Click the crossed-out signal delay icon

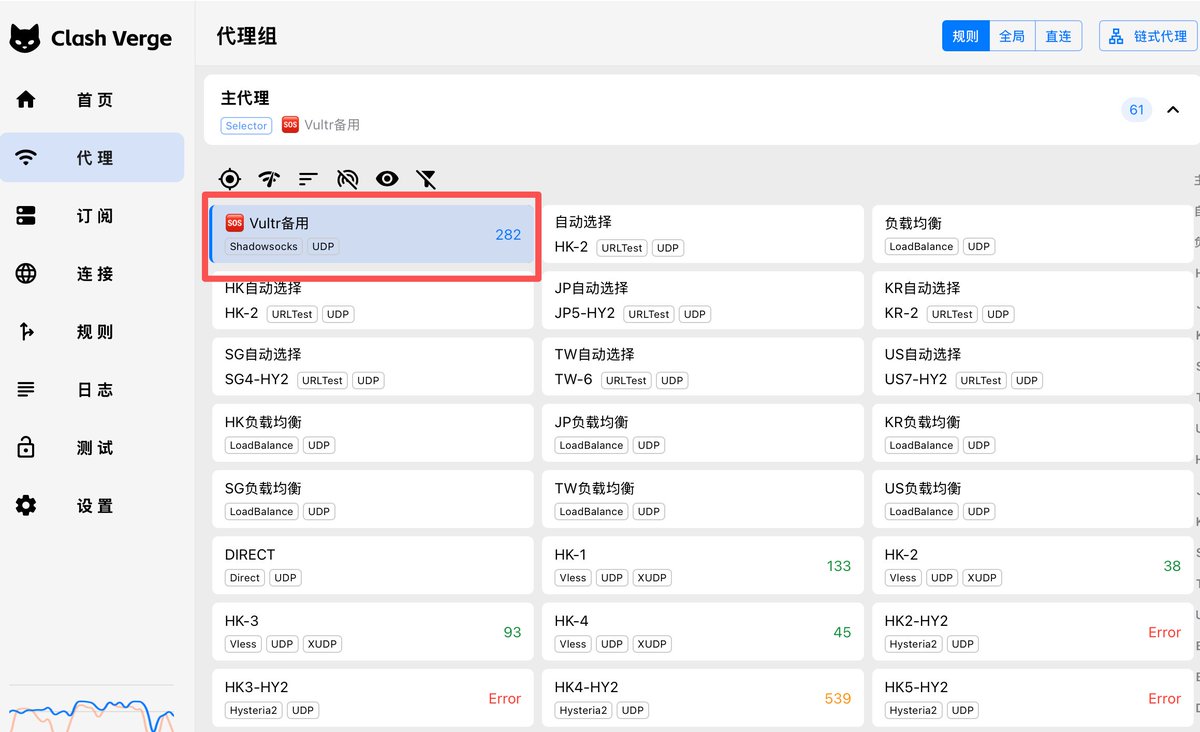point(348,179)
